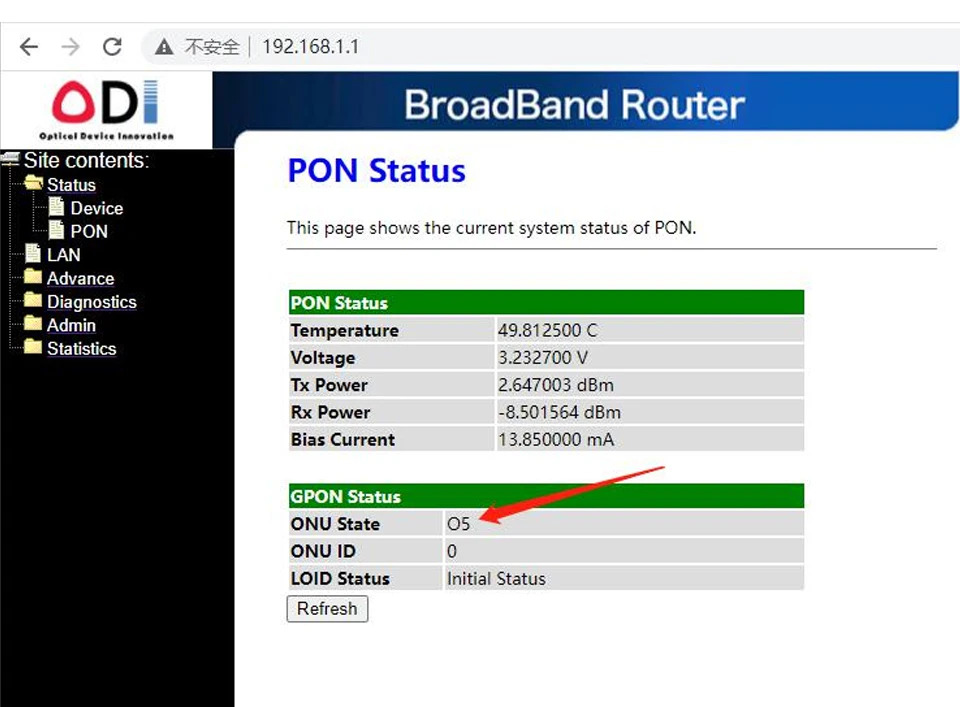Click the not-secure warning triangle icon

[164, 47]
